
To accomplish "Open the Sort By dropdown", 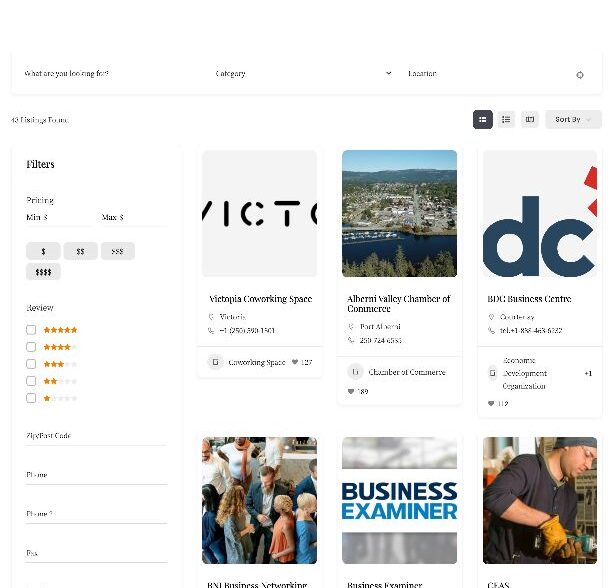I will [573, 120].
